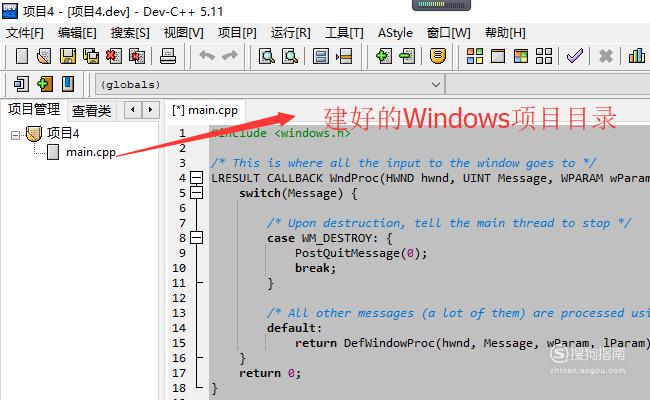
Task: Switch to the 项目管理 tab
Action: pyautogui.click(x=34, y=109)
